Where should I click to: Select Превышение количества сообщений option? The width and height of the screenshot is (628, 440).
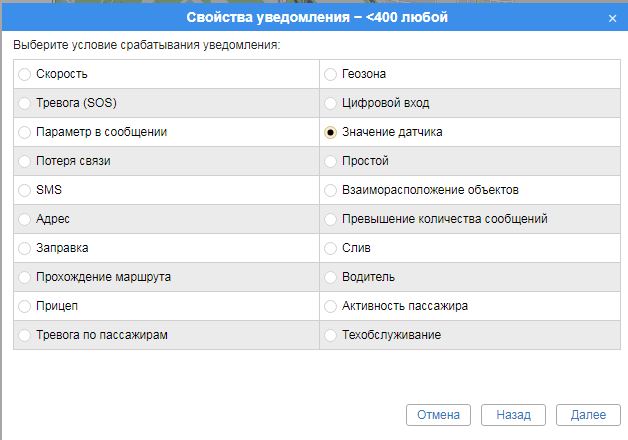point(331,219)
